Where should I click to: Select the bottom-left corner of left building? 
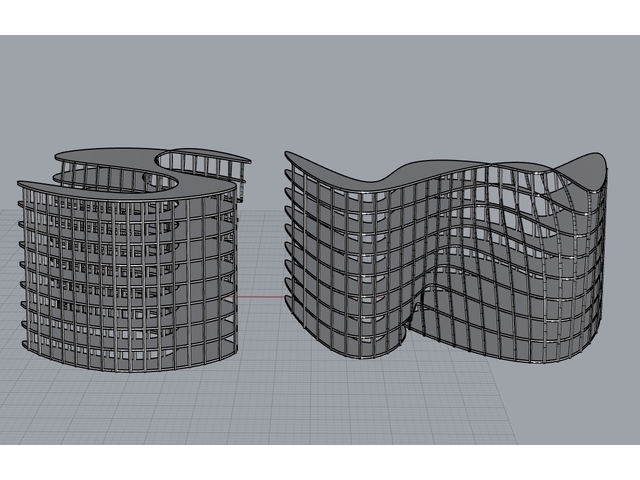(x=26, y=345)
